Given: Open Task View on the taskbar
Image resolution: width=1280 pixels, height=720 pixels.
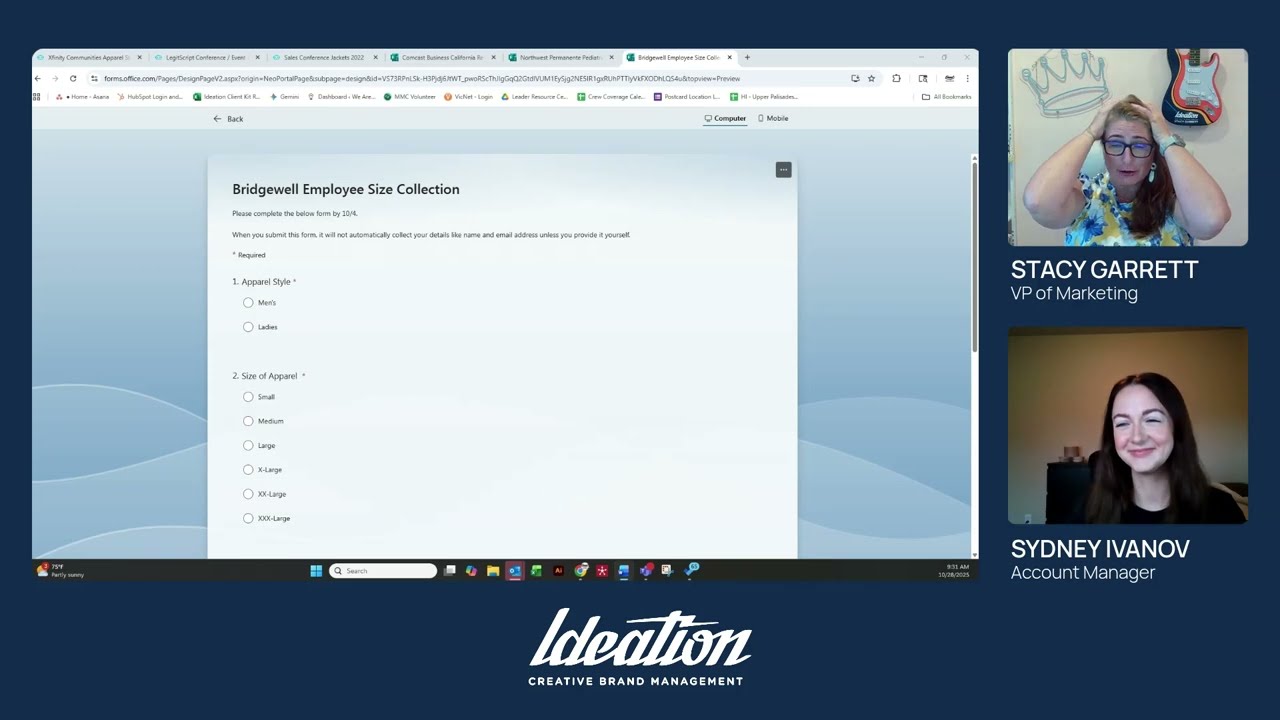Looking at the screenshot, I should [450, 571].
